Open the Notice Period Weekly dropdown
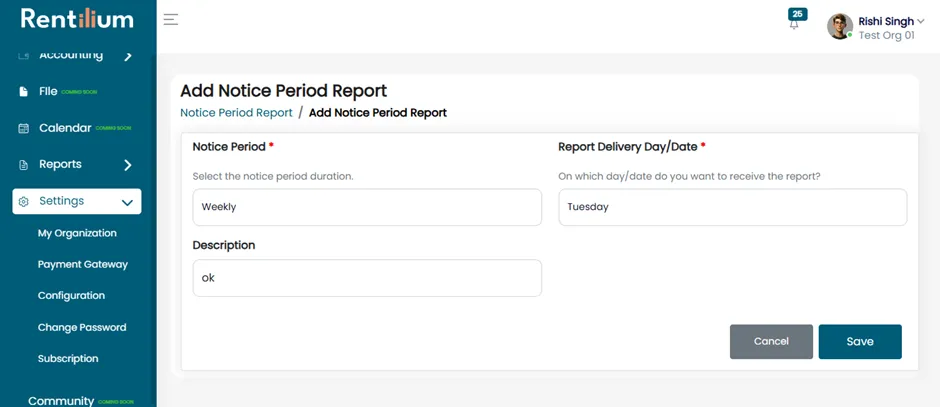Screen dimensions: 940x407 [367, 207]
